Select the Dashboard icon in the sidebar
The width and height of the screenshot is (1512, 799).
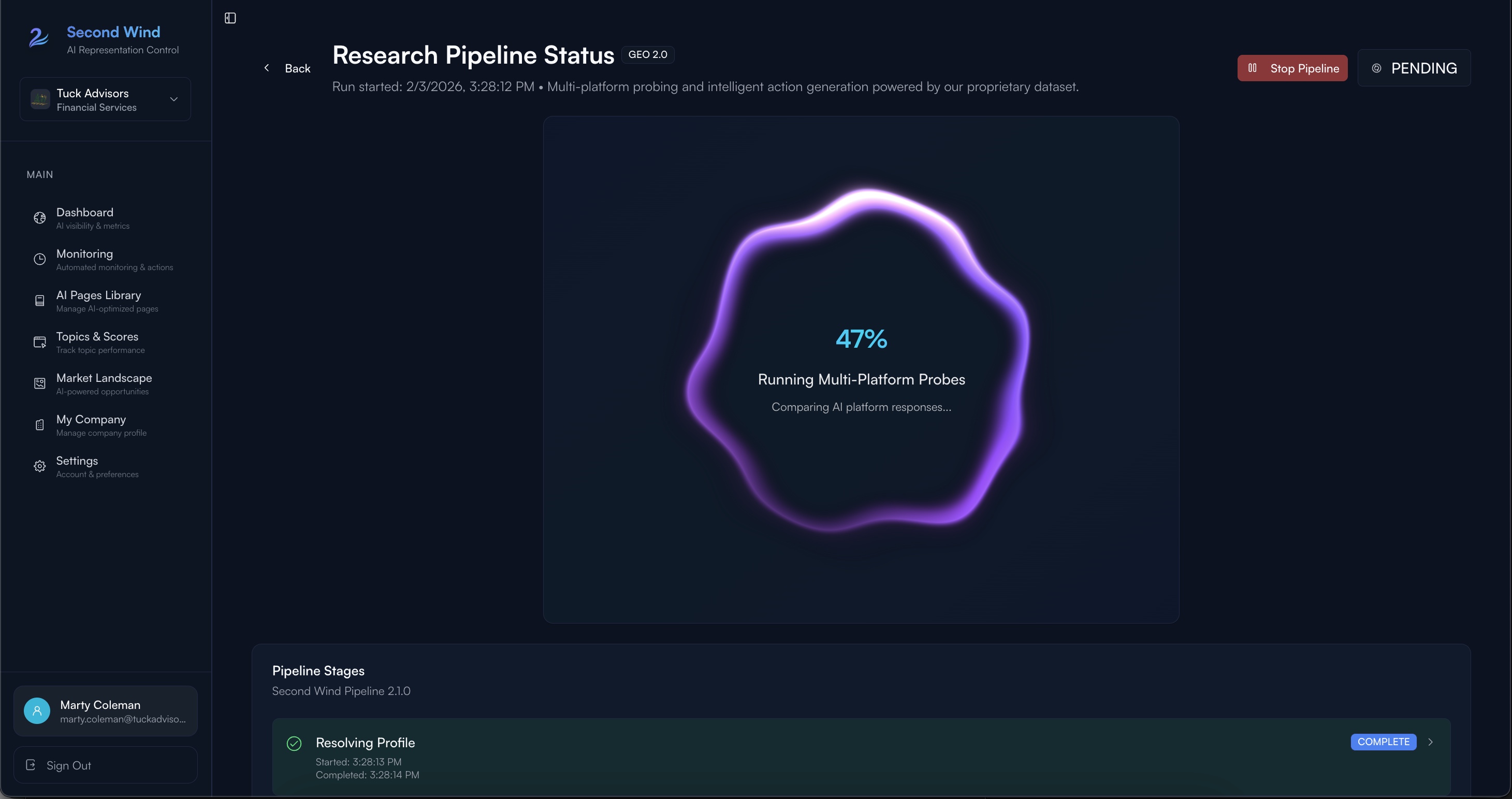click(39, 217)
